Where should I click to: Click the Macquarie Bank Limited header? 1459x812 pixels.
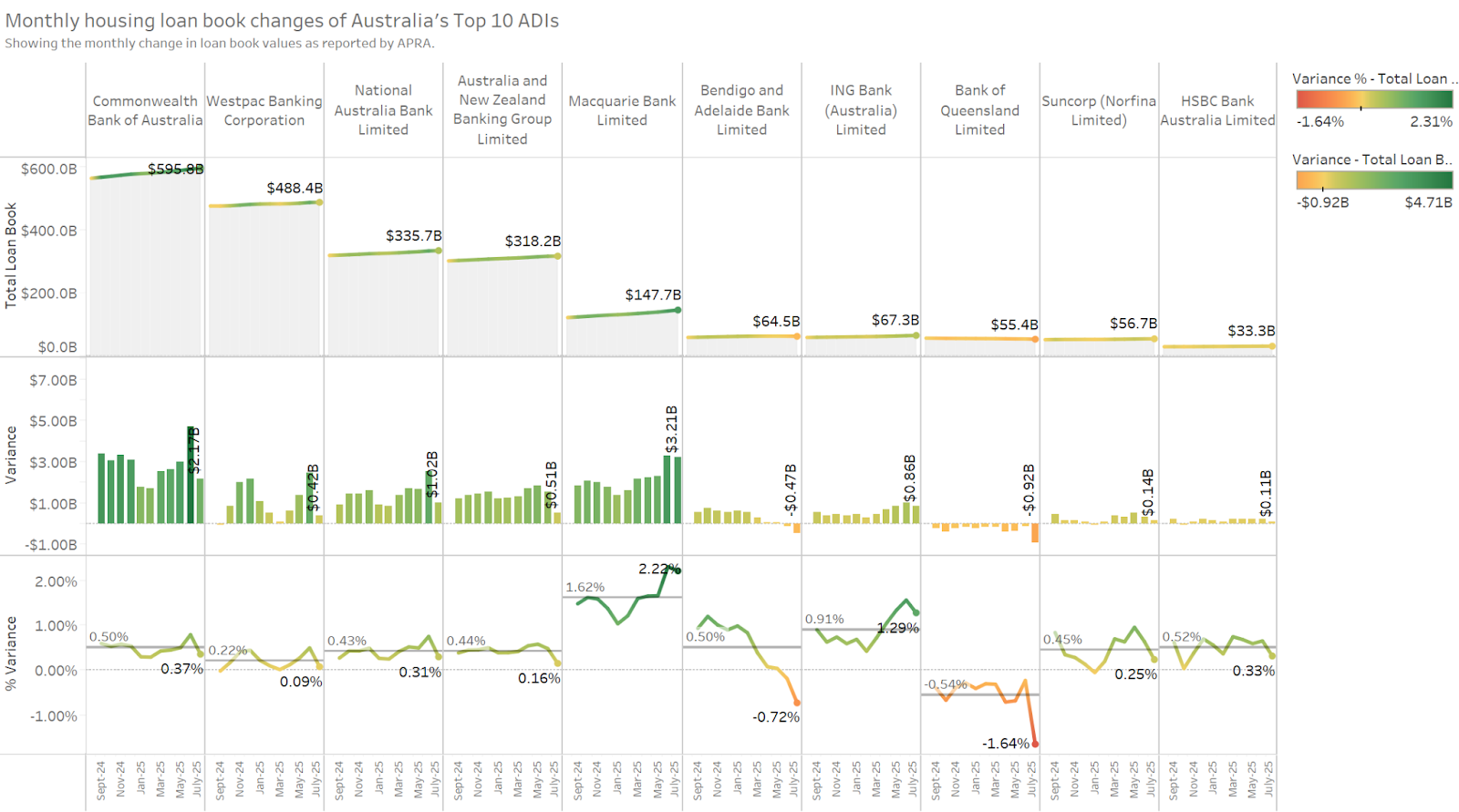coord(622,110)
